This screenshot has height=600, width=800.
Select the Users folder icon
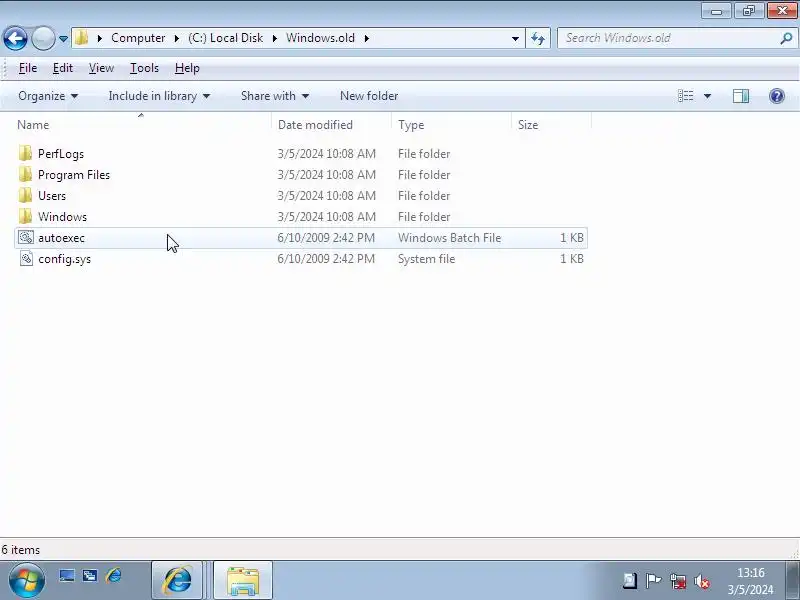[x=25, y=195]
